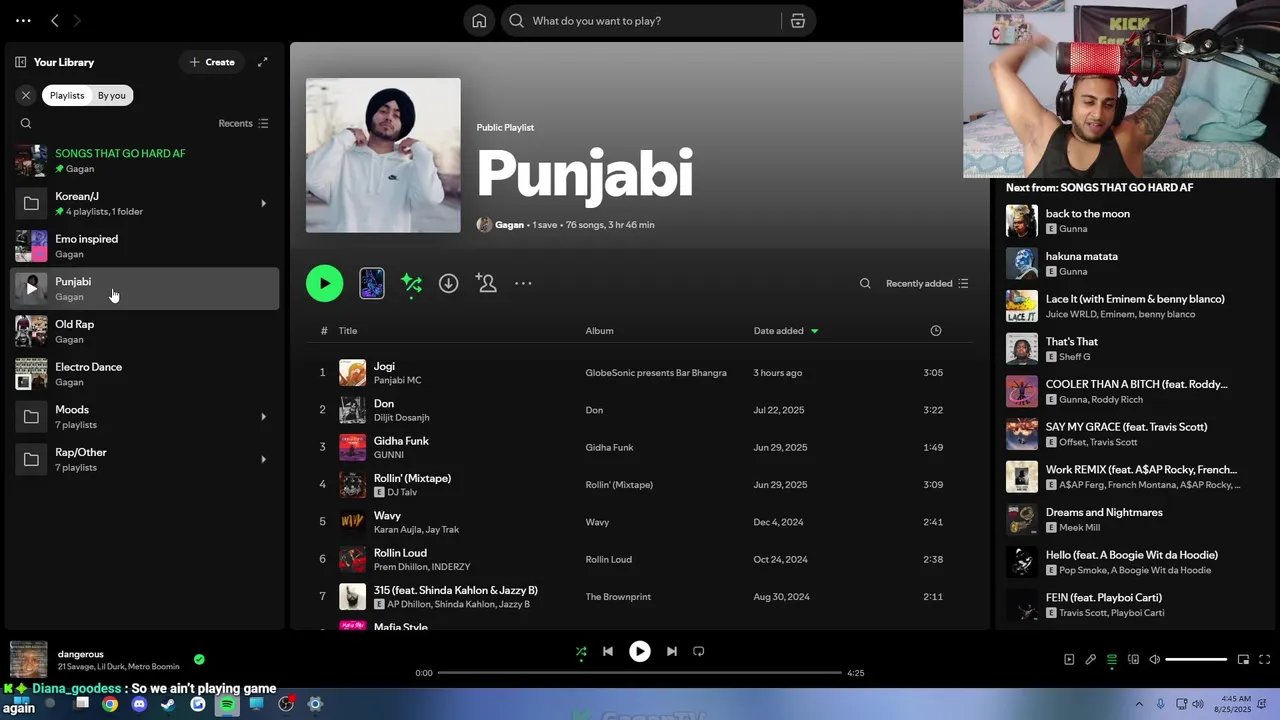This screenshot has width=1280, height=720.
Task: Open Gagan's profile from playlist header
Action: click(509, 225)
